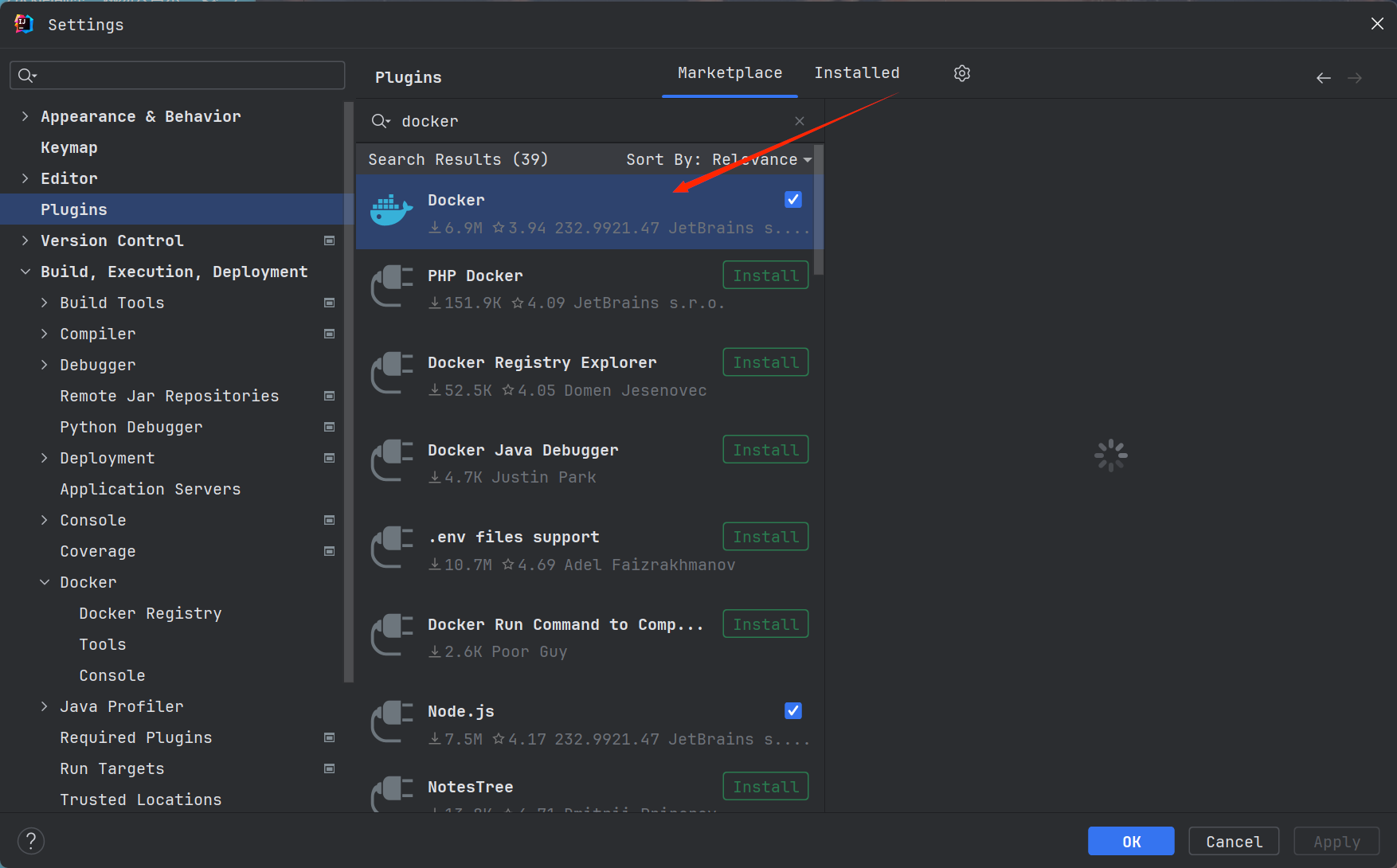1397x868 pixels.
Task: Click the settings search magnifier icon
Action: click(27, 76)
